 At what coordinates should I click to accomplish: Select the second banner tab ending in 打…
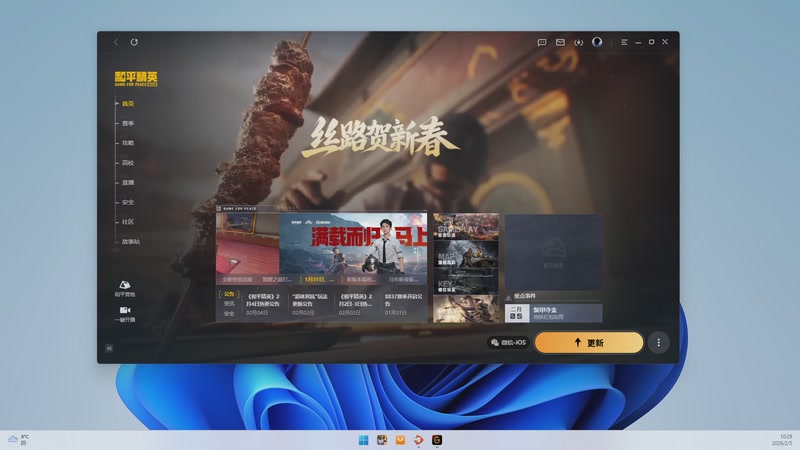tap(277, 280)
